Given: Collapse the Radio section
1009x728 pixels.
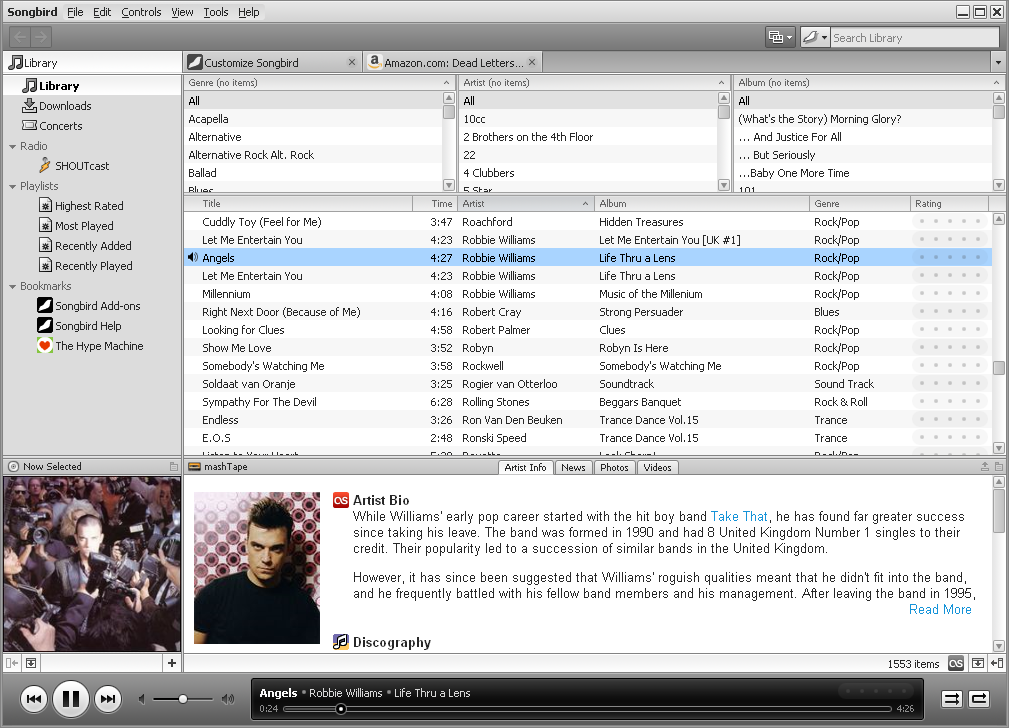Looking at the screenshot, I should [x=12, y=147].
